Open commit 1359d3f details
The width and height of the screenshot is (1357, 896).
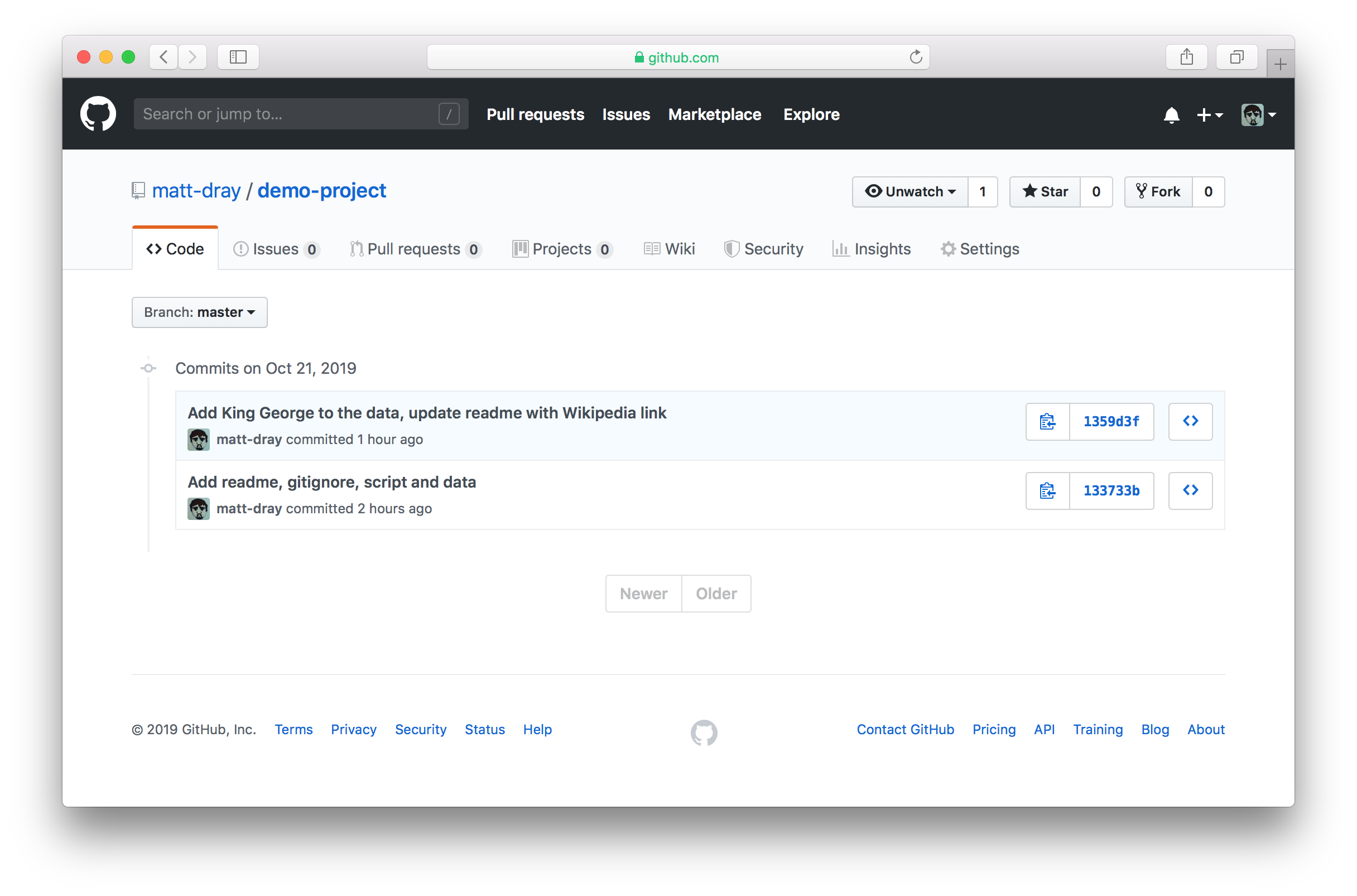pyautogui.click(x=1111, y=421)
